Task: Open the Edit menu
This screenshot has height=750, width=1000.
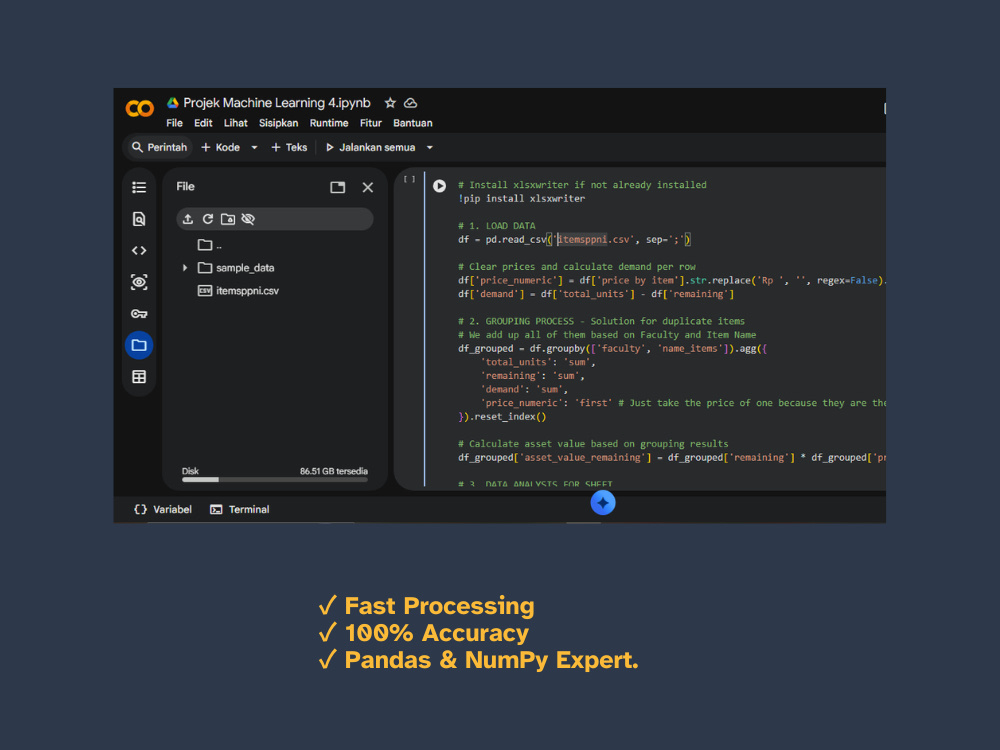Action: click(203, 123)
